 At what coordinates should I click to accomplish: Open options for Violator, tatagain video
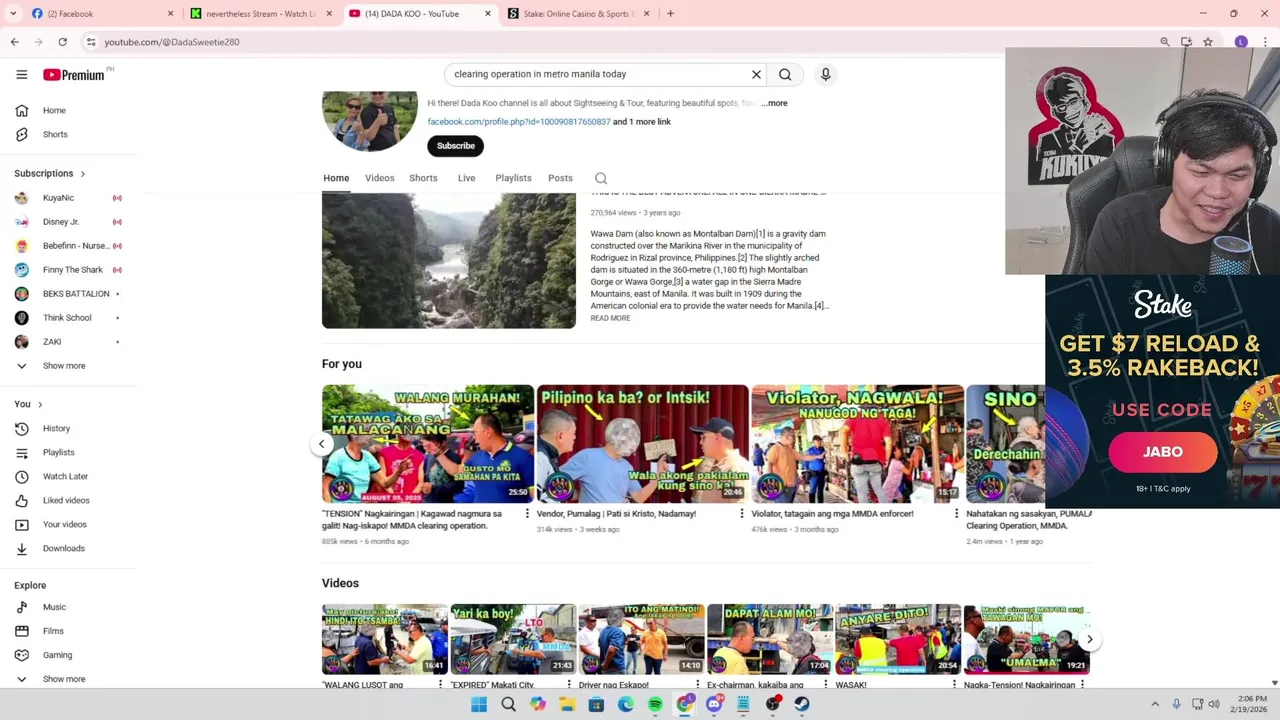(957, 514)
